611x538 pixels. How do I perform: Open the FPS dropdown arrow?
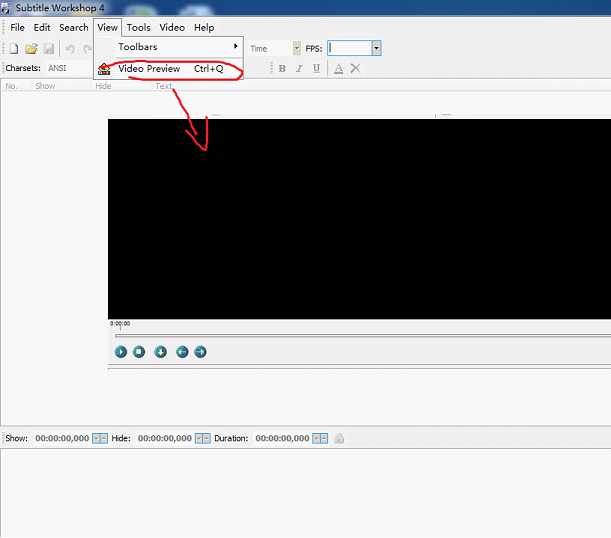[x=376, y=48]
